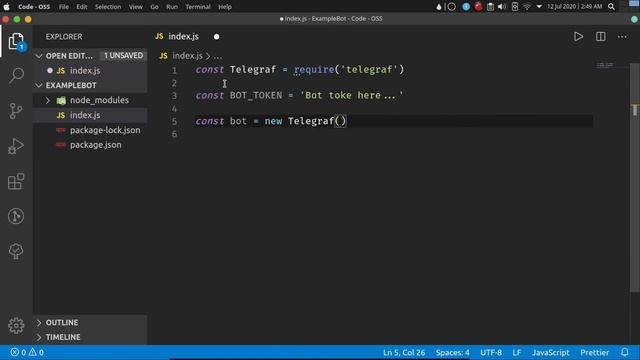Viewport: 640px width, 360px height.
Task: Click the JS icon in the breadcrumb
Action: [163, 56]
